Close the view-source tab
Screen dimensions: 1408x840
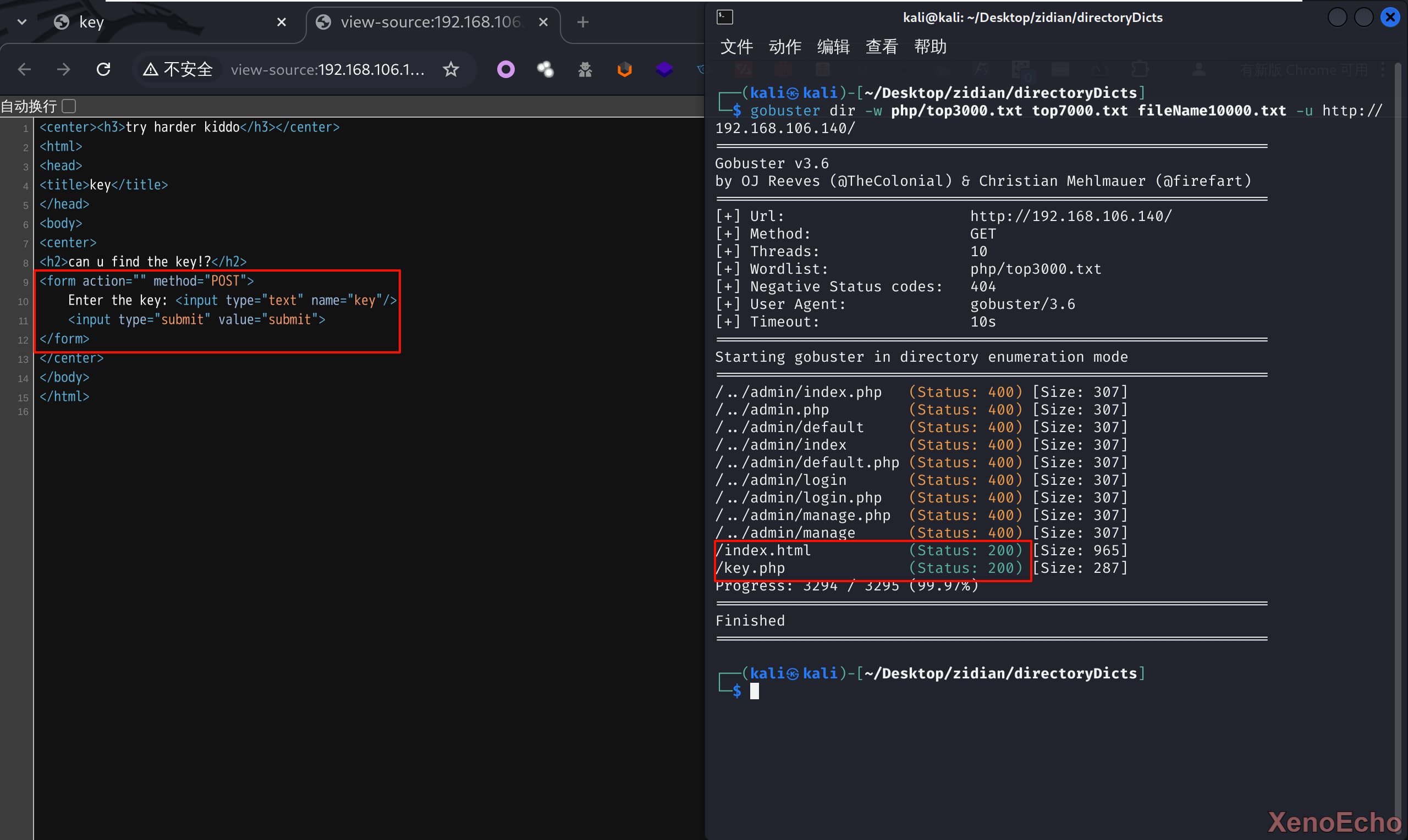click(x=543, y=22)
